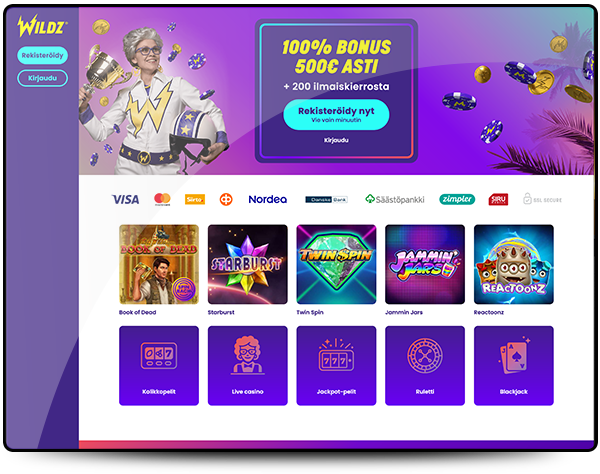Follow the Kirjaudu link under the bonus offer
Image resolution: width=600 pixels, height=474 pixels.
[x=336, y=140]
